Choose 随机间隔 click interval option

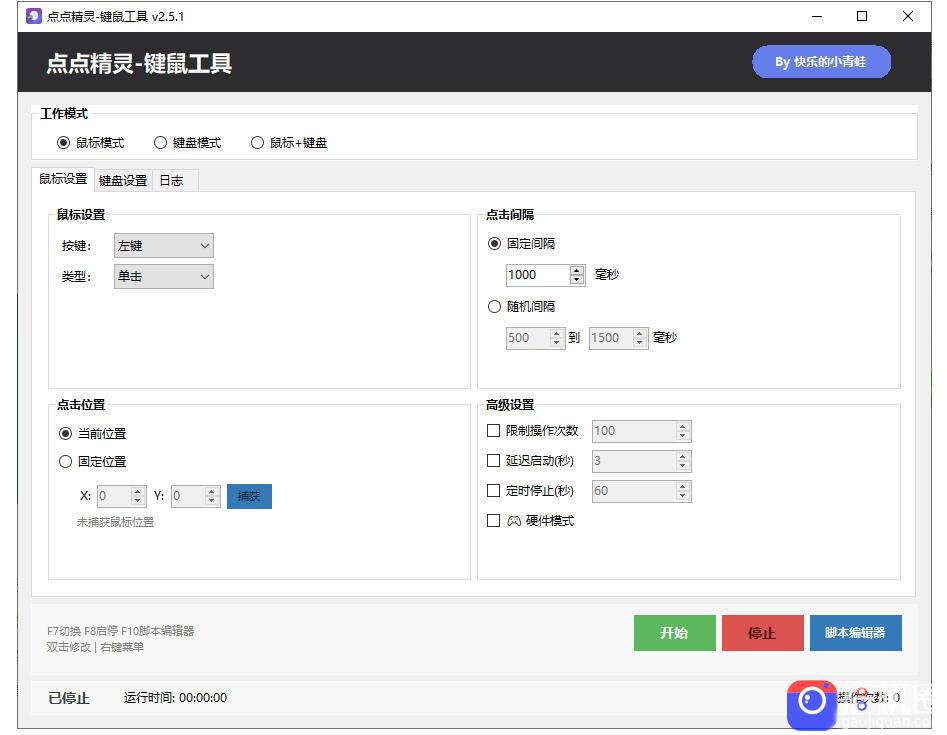click(521, 307)
